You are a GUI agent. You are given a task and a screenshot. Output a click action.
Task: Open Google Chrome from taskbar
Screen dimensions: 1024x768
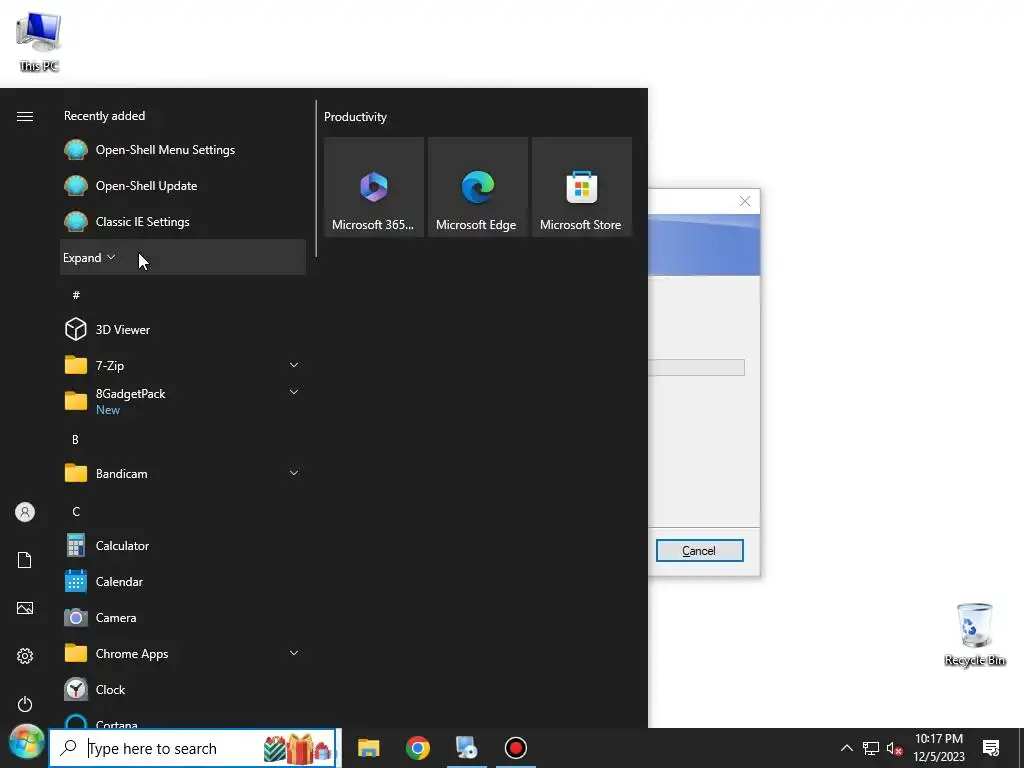418,748
